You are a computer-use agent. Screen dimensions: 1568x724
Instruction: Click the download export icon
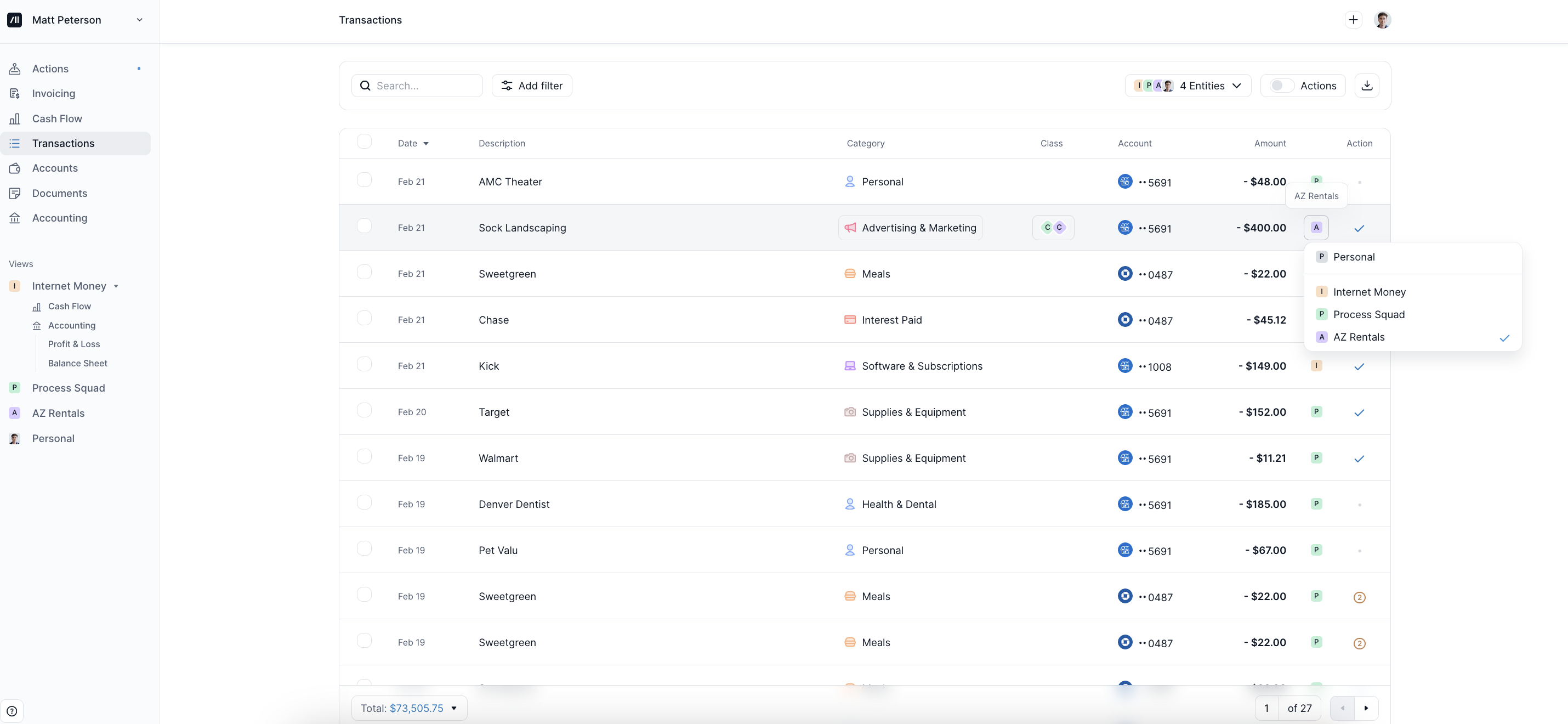coord(1367,86)
